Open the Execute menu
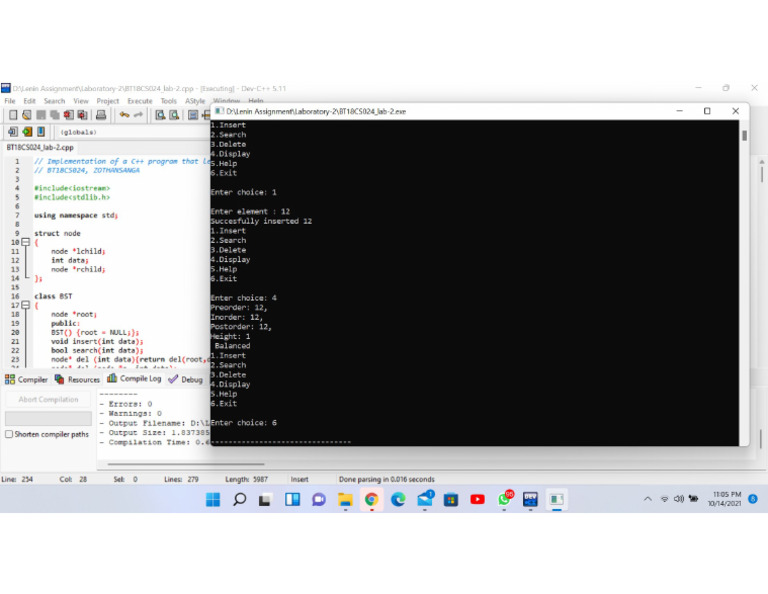This screenshot has height=594, width=768. click(140, 101)
